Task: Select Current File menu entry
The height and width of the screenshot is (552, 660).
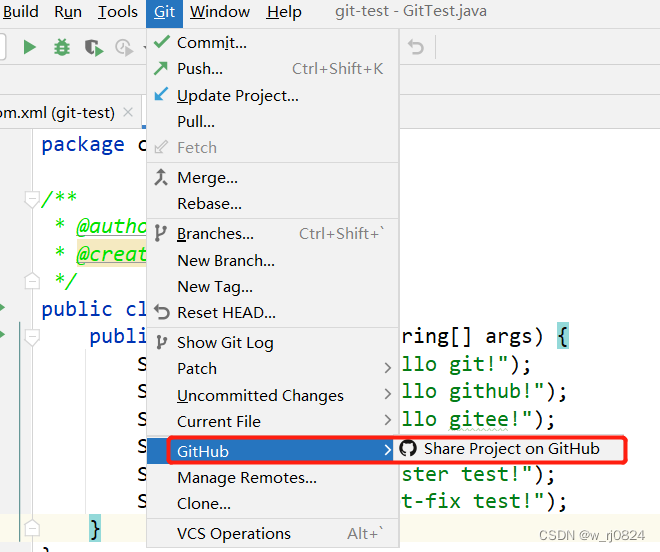Action: 272,421
